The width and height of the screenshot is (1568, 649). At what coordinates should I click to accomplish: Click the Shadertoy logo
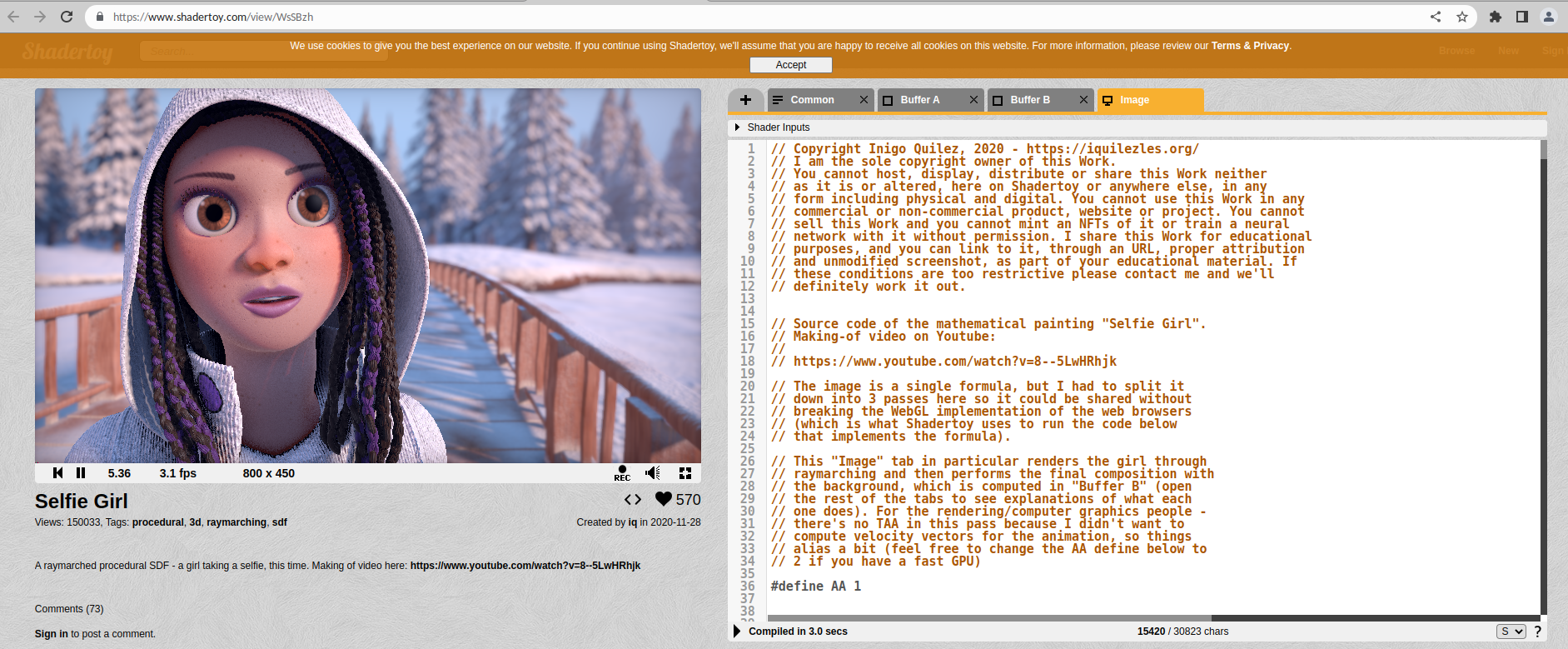pos(67,52)
